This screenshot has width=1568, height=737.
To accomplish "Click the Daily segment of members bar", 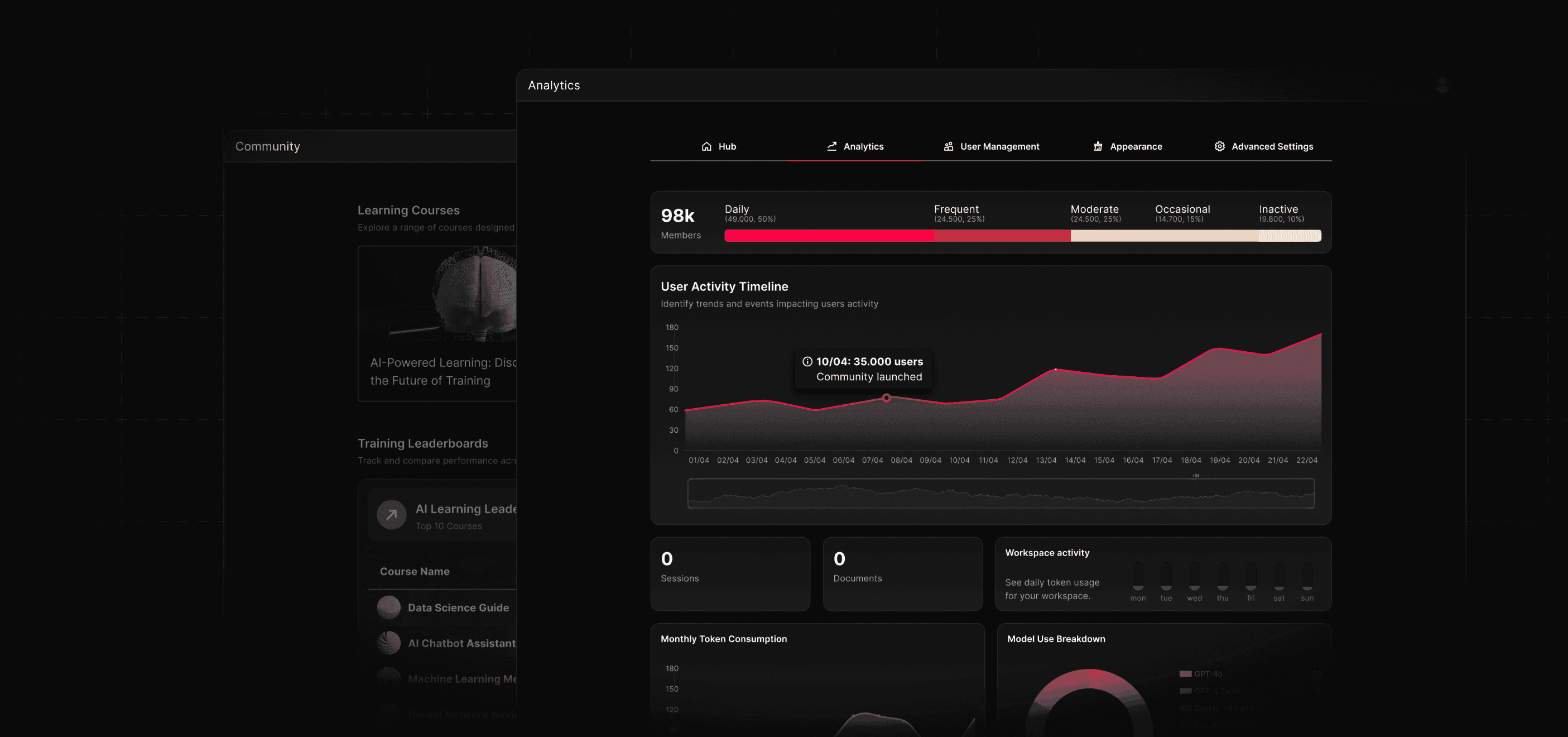I will pyautogui.click(x=829, y=236).
